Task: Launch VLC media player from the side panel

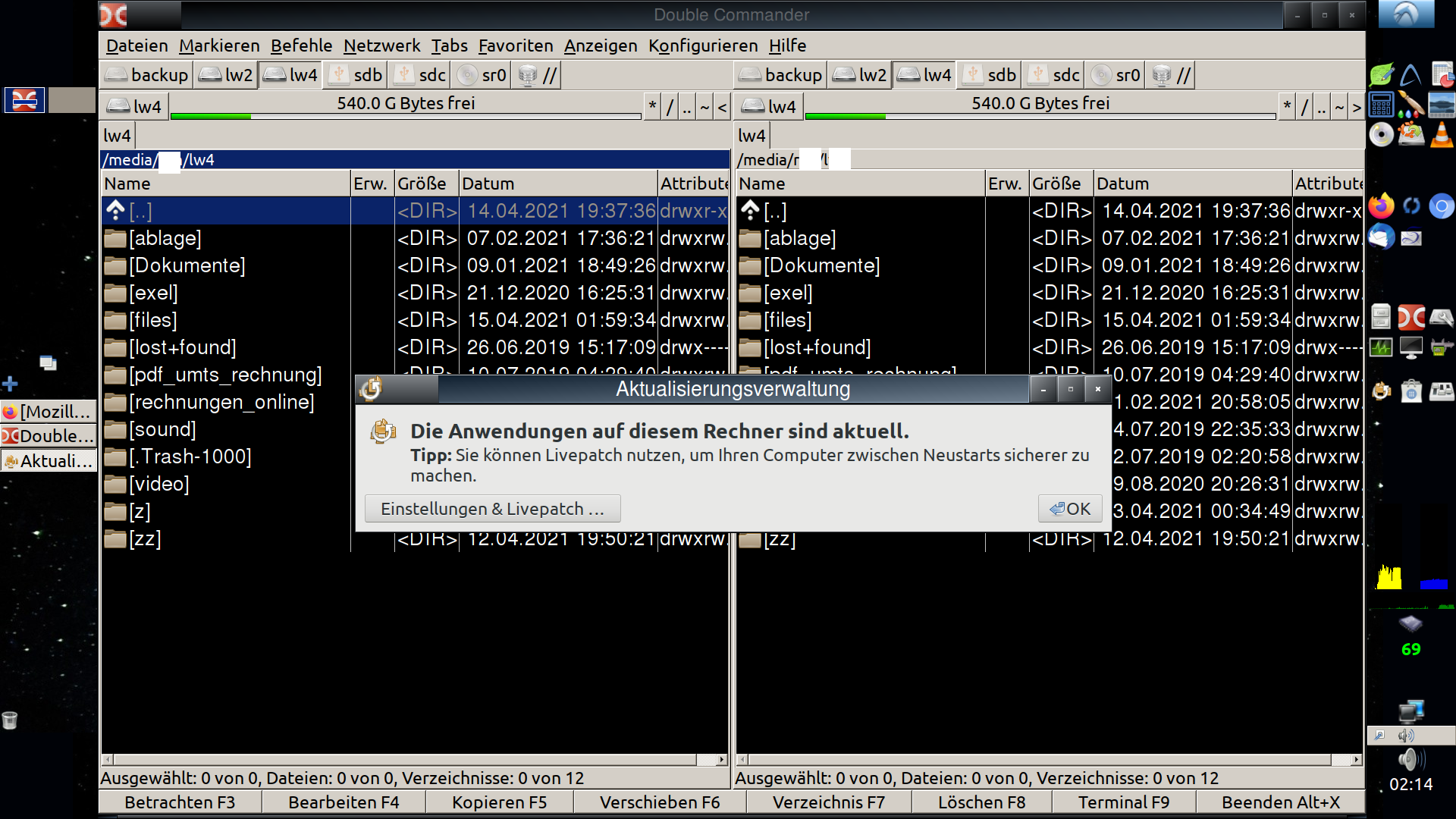Action: [1442, 135]
